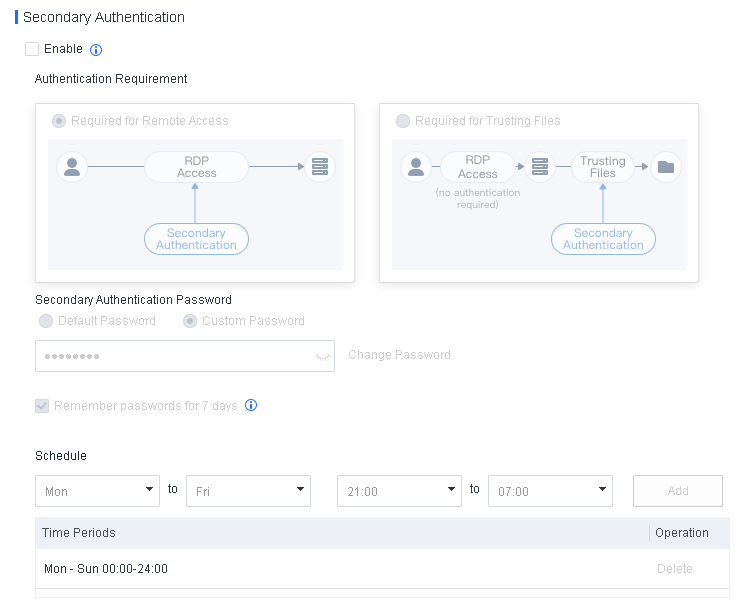Viewport: 748px width, 611px height.
Task: Delete the Mon - Sun time period
Action: tap(674, 569)
